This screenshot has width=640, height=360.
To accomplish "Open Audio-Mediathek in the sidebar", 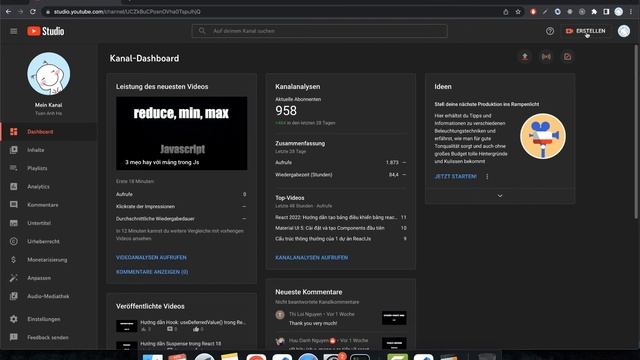I will 49,296.
